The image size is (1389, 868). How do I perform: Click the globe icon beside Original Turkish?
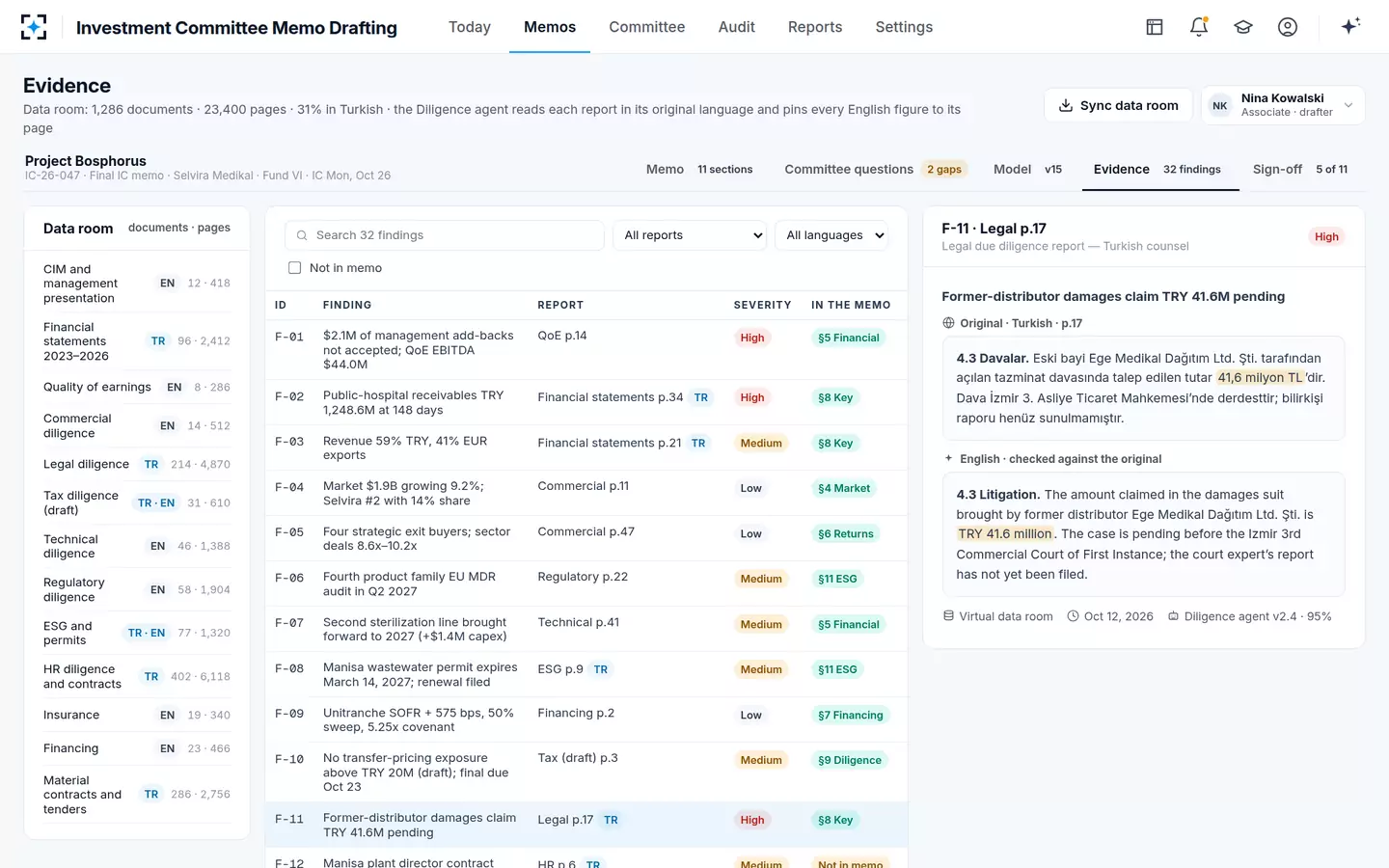coord(948,323)
